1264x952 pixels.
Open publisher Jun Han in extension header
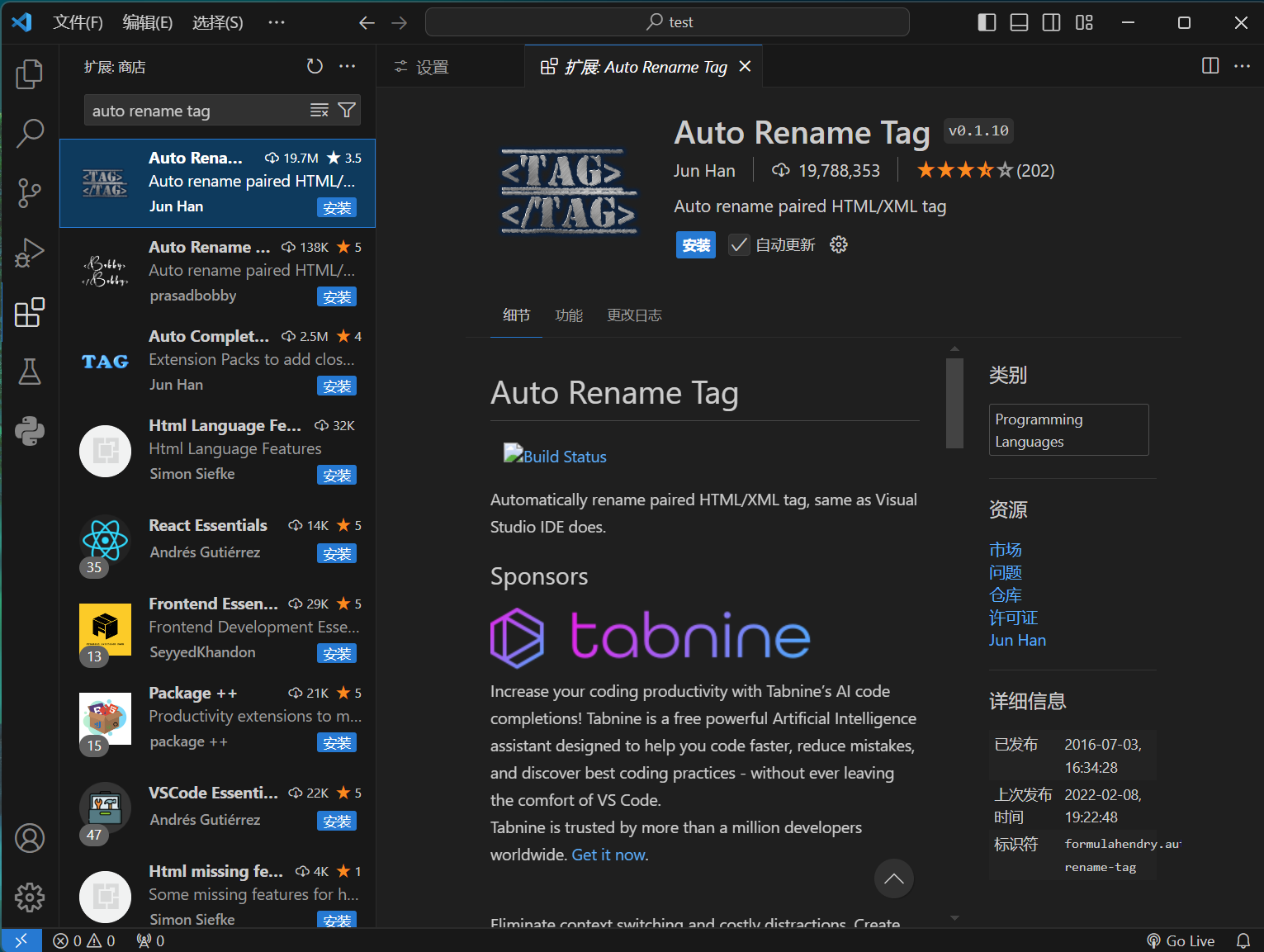704,171
